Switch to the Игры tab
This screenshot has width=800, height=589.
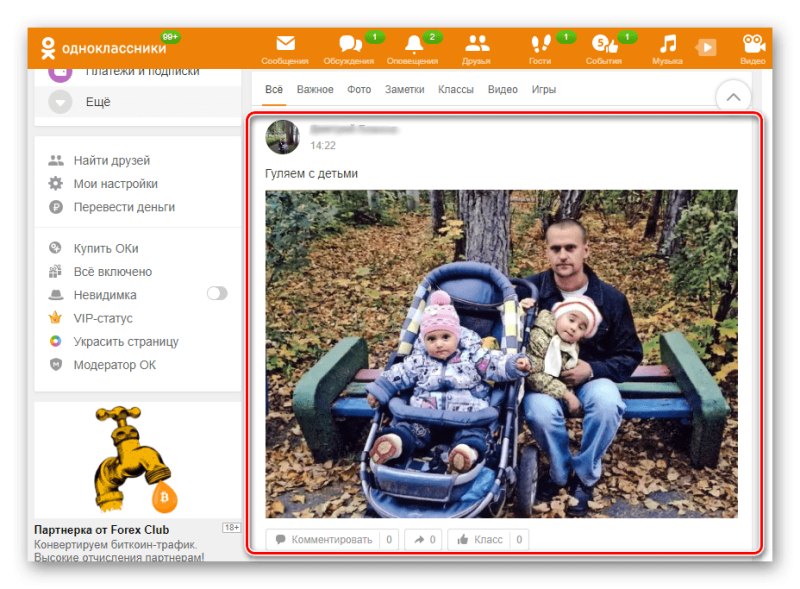click(544, 89)
